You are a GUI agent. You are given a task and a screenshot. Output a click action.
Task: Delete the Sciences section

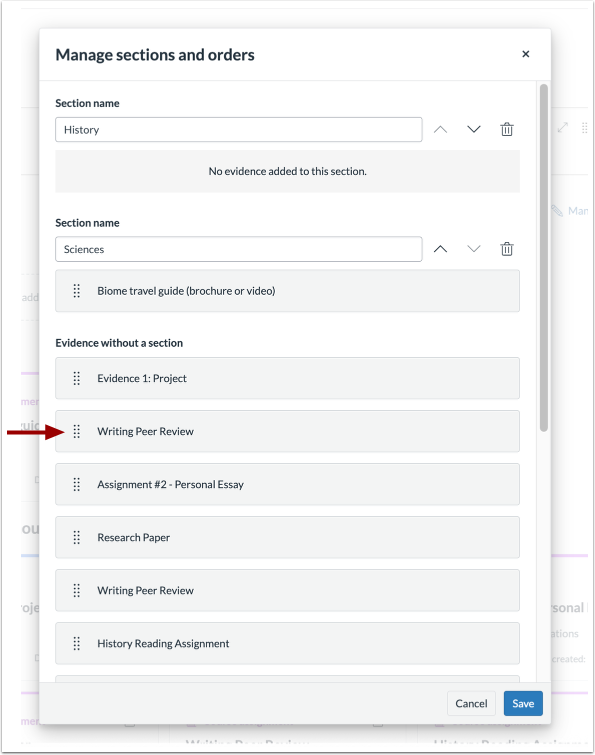coord(507,249)
